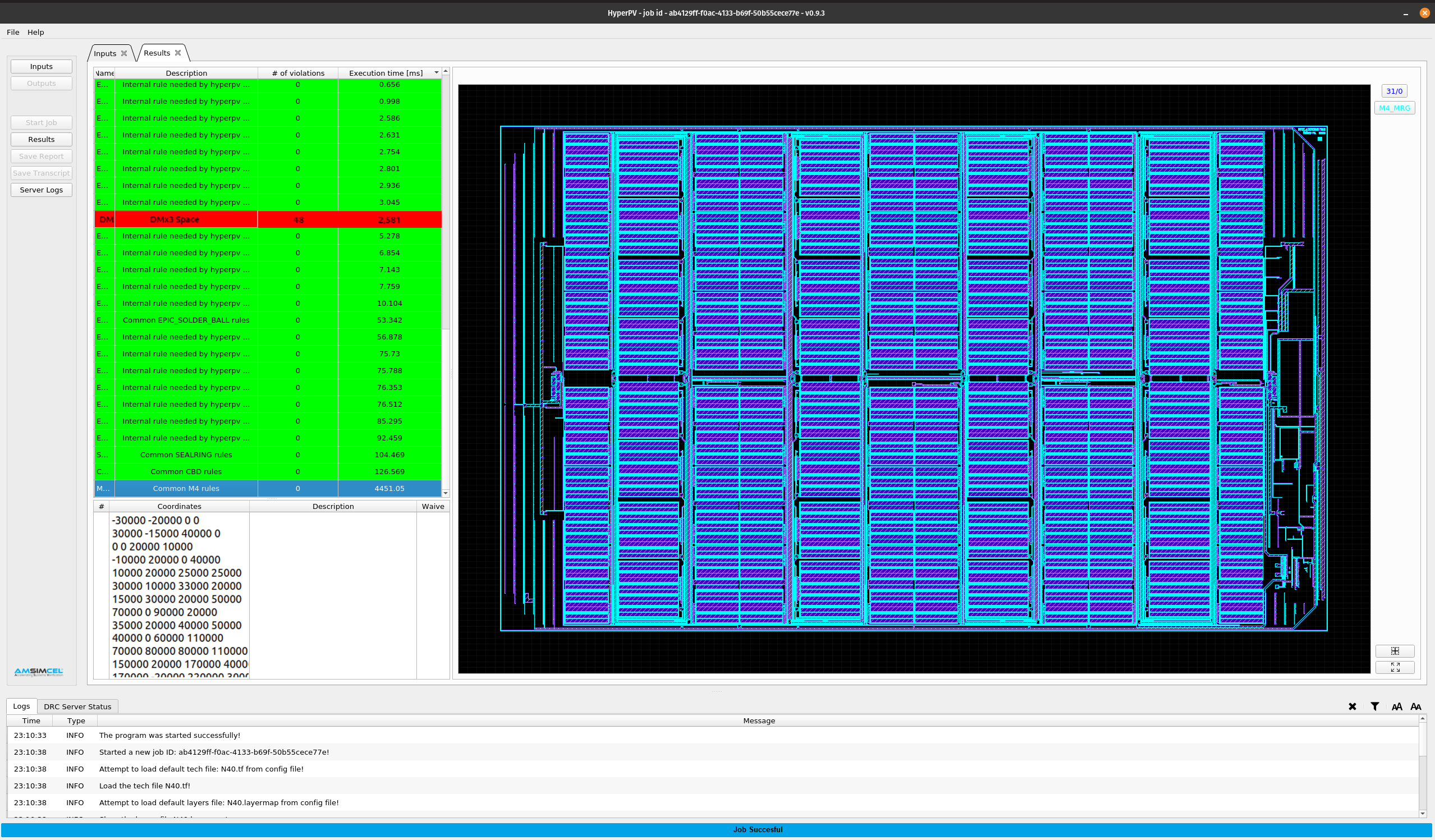The image size is (1435, 840).
Task: Select the DMx3 Space violation row
Action: (x=268, y=220)
